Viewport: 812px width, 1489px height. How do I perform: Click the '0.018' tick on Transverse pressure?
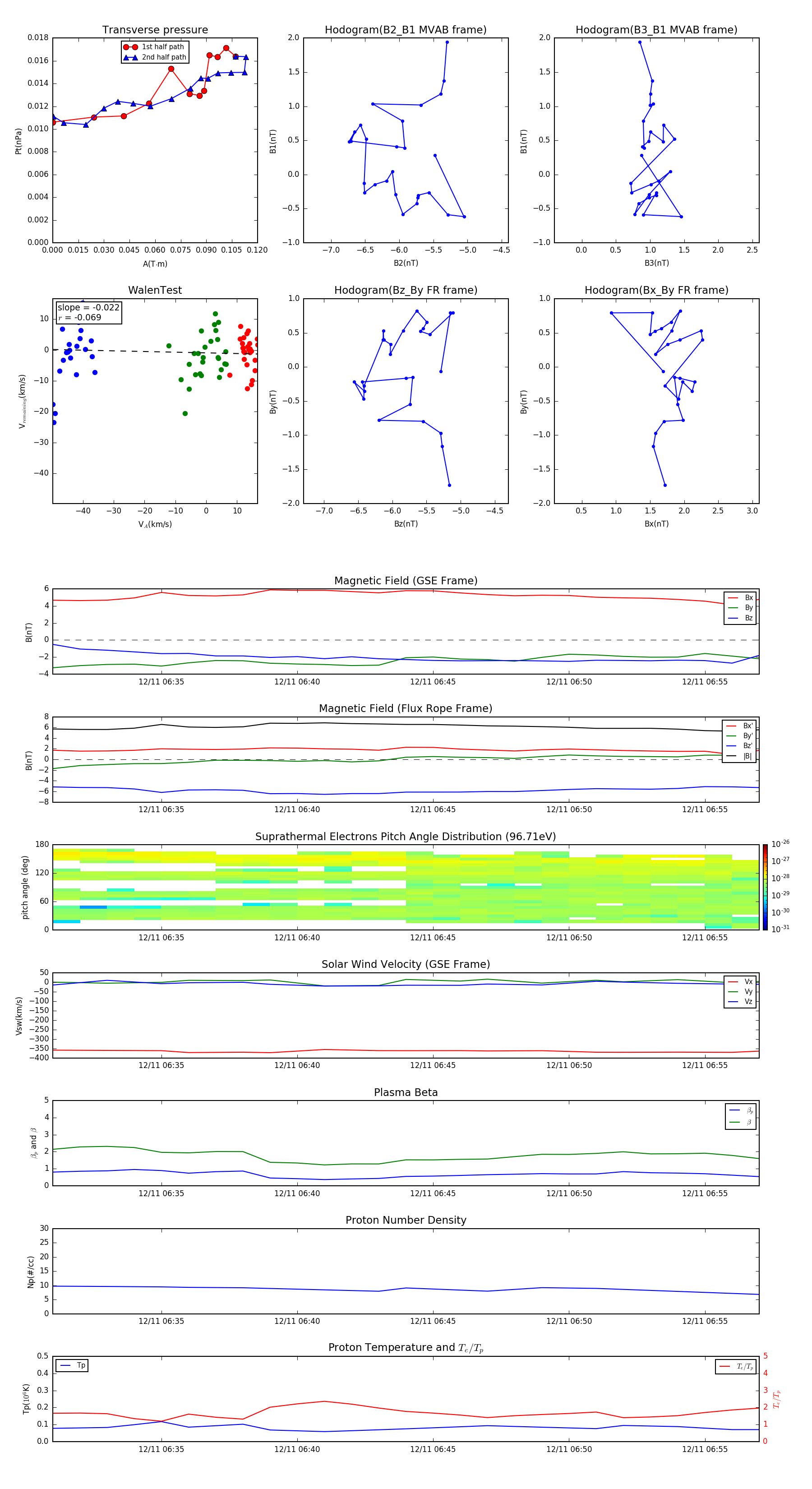point(38,37)
